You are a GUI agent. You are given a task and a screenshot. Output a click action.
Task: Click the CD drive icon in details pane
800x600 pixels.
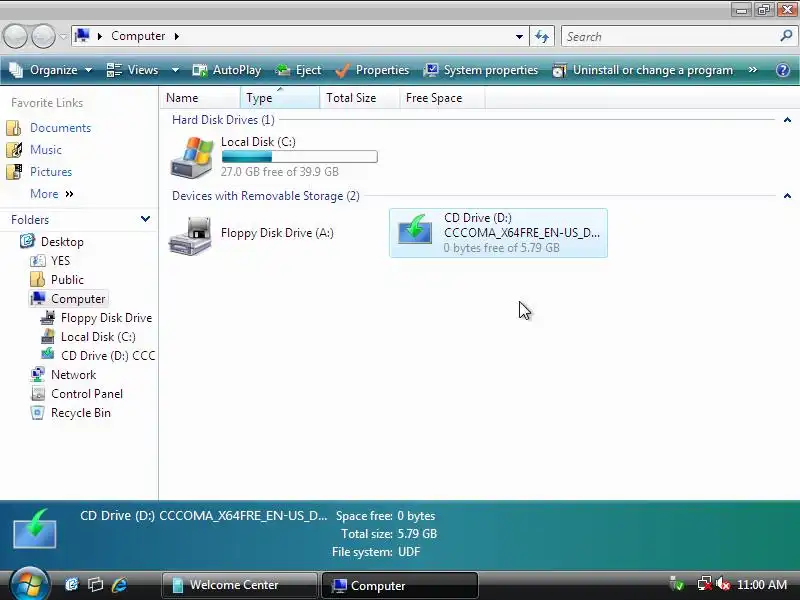(34, 529)
